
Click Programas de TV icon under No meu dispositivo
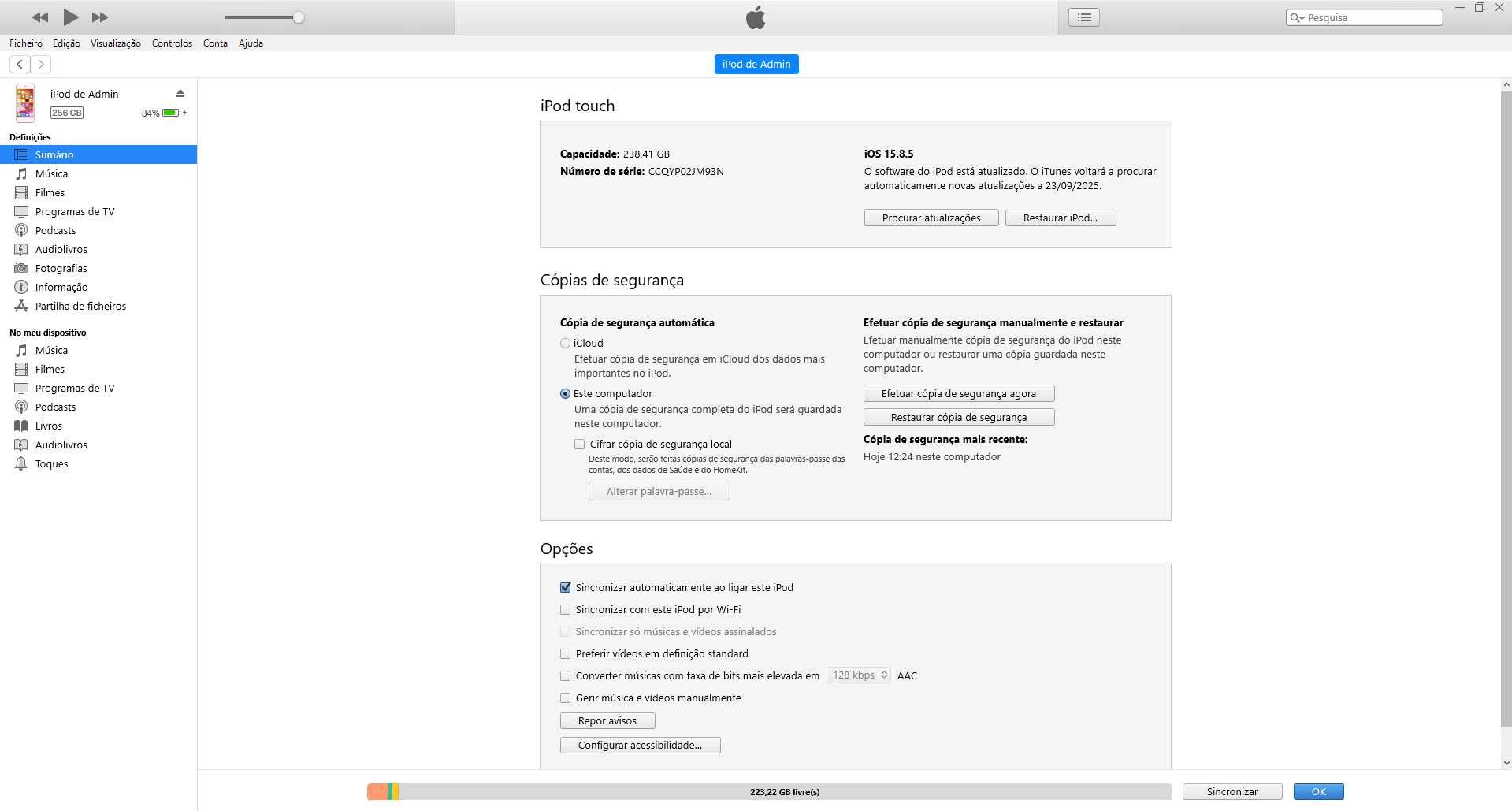21,388
